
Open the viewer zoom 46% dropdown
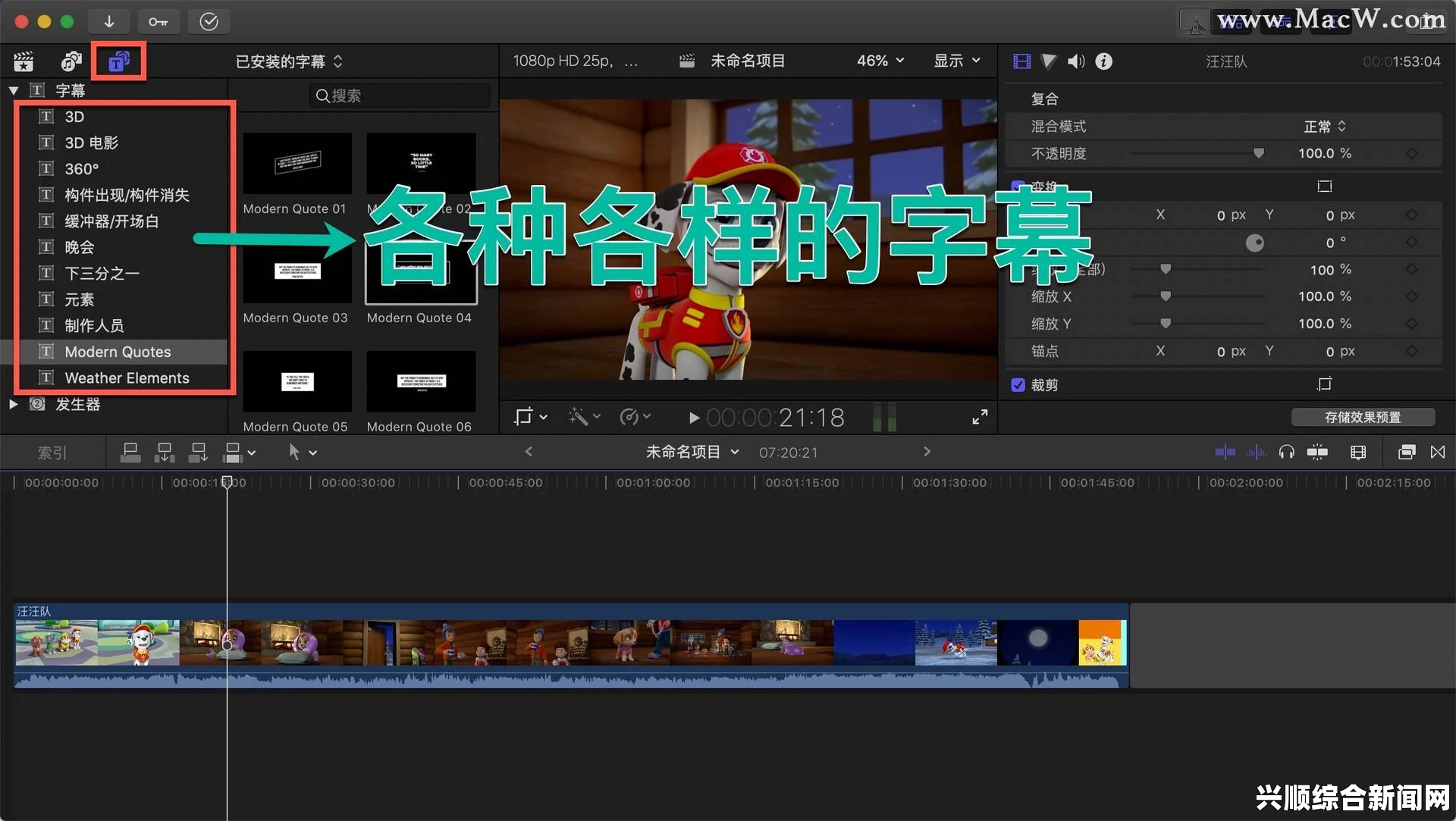pos(880,61)
